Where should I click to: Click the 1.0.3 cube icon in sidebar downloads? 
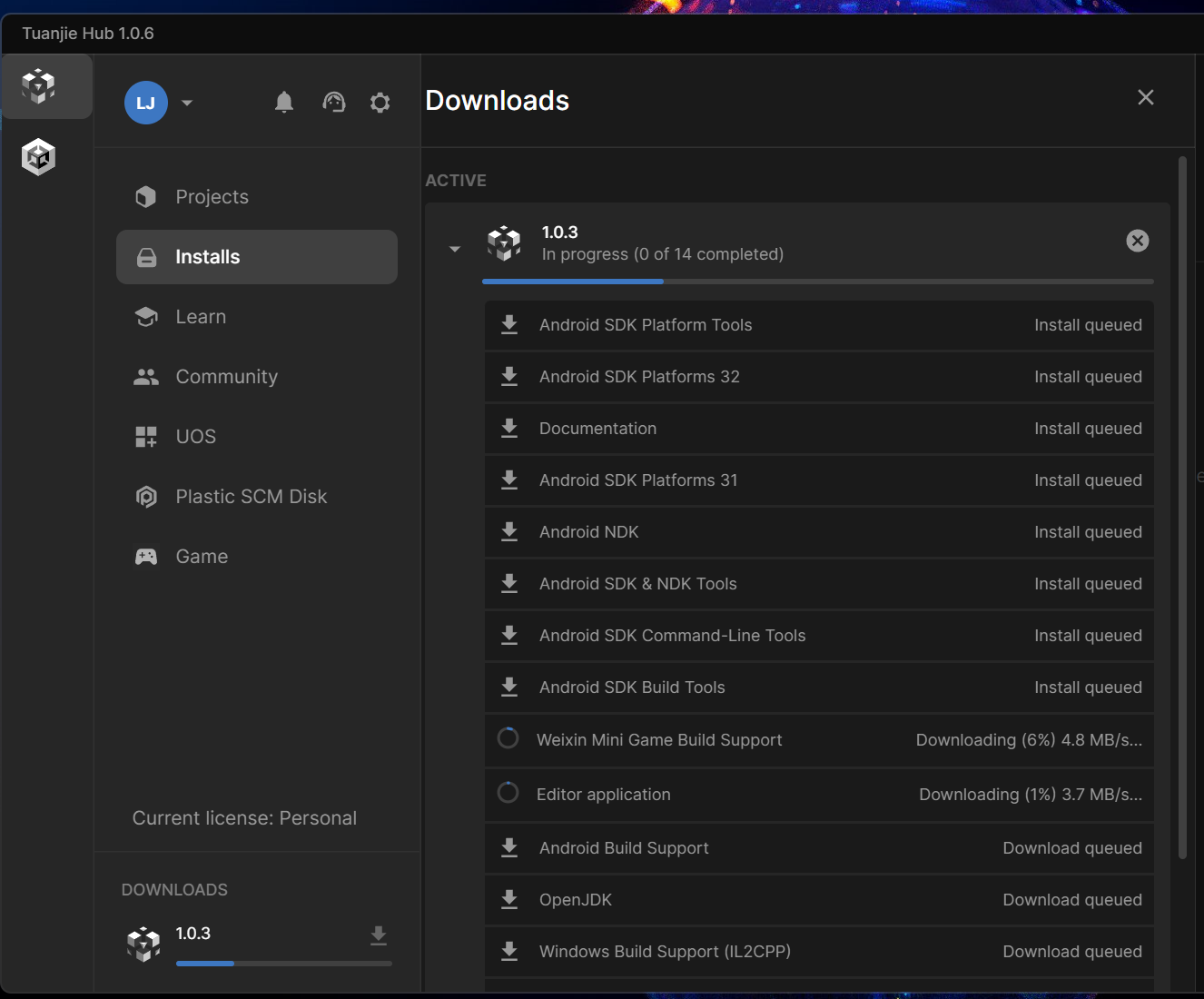143,945
